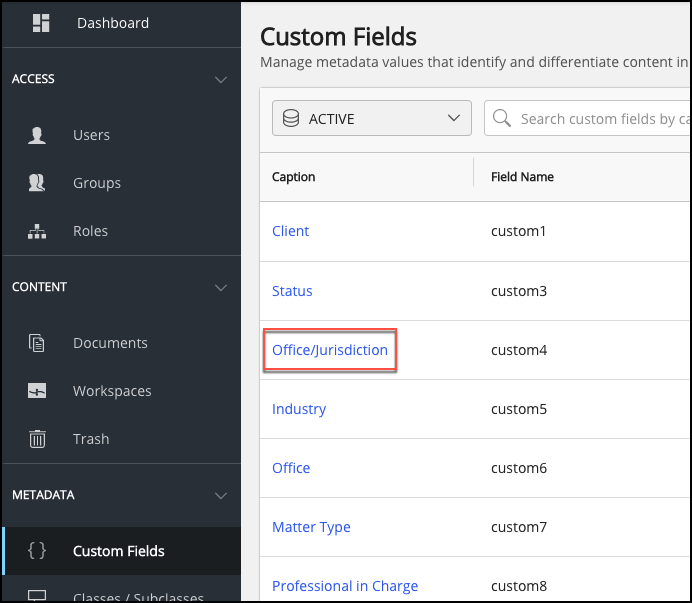Screen dimensions: 692x603
Task: Go to Groups in sidebar
Action: tap(97, 183)
